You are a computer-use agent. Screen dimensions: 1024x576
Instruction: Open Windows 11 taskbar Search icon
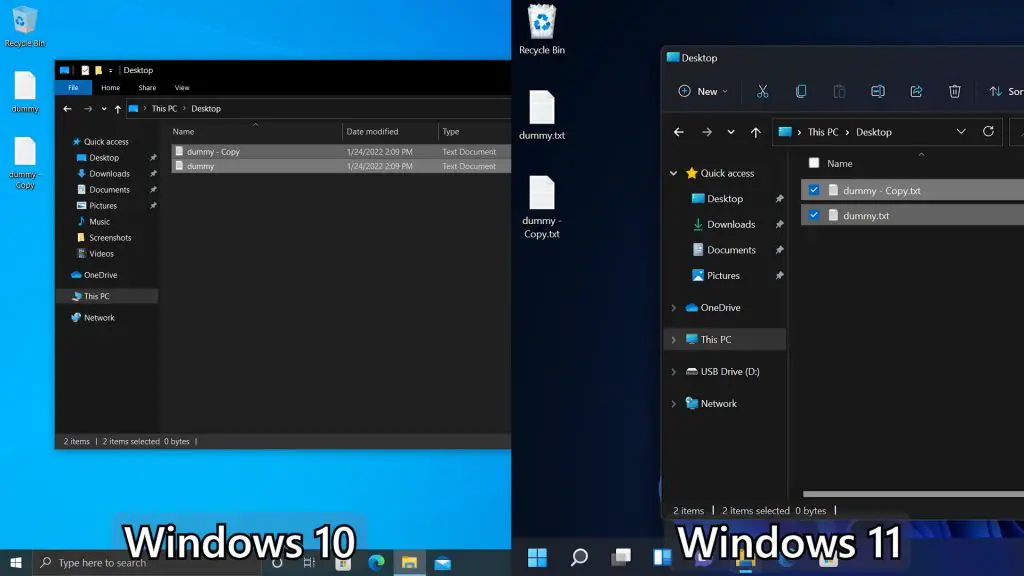pyautogui.click(x=579, y=557)
